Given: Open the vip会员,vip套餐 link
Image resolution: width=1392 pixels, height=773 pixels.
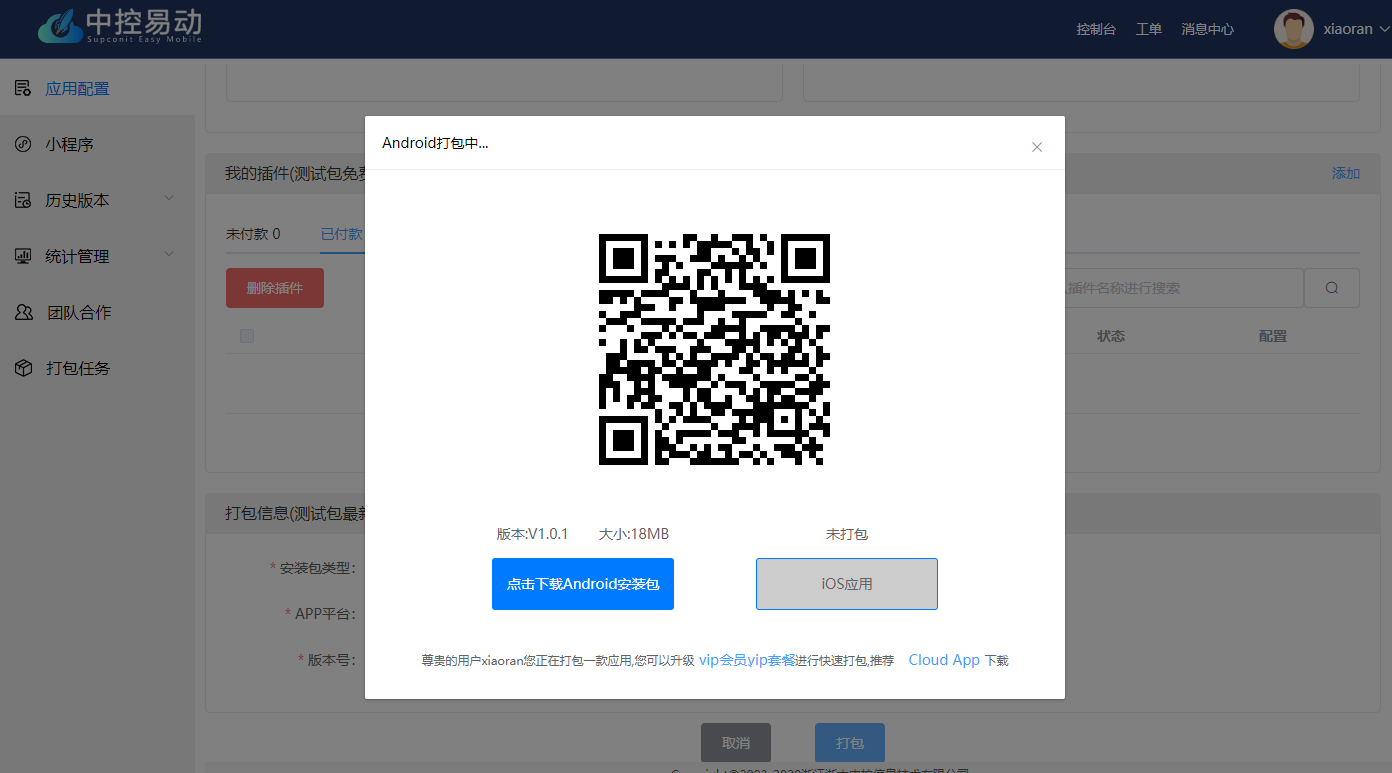Looking at the screenshot, I should [x=747, y=660].
